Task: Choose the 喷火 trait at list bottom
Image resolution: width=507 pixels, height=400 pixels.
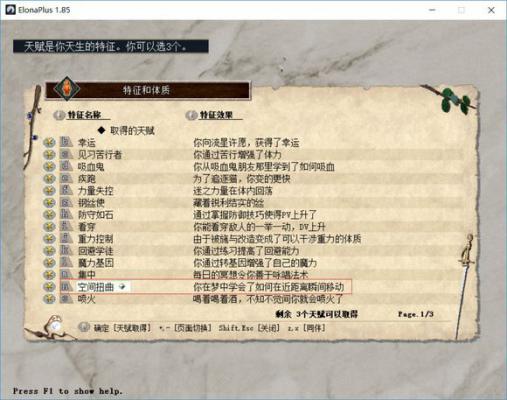Action: [253, 299]
